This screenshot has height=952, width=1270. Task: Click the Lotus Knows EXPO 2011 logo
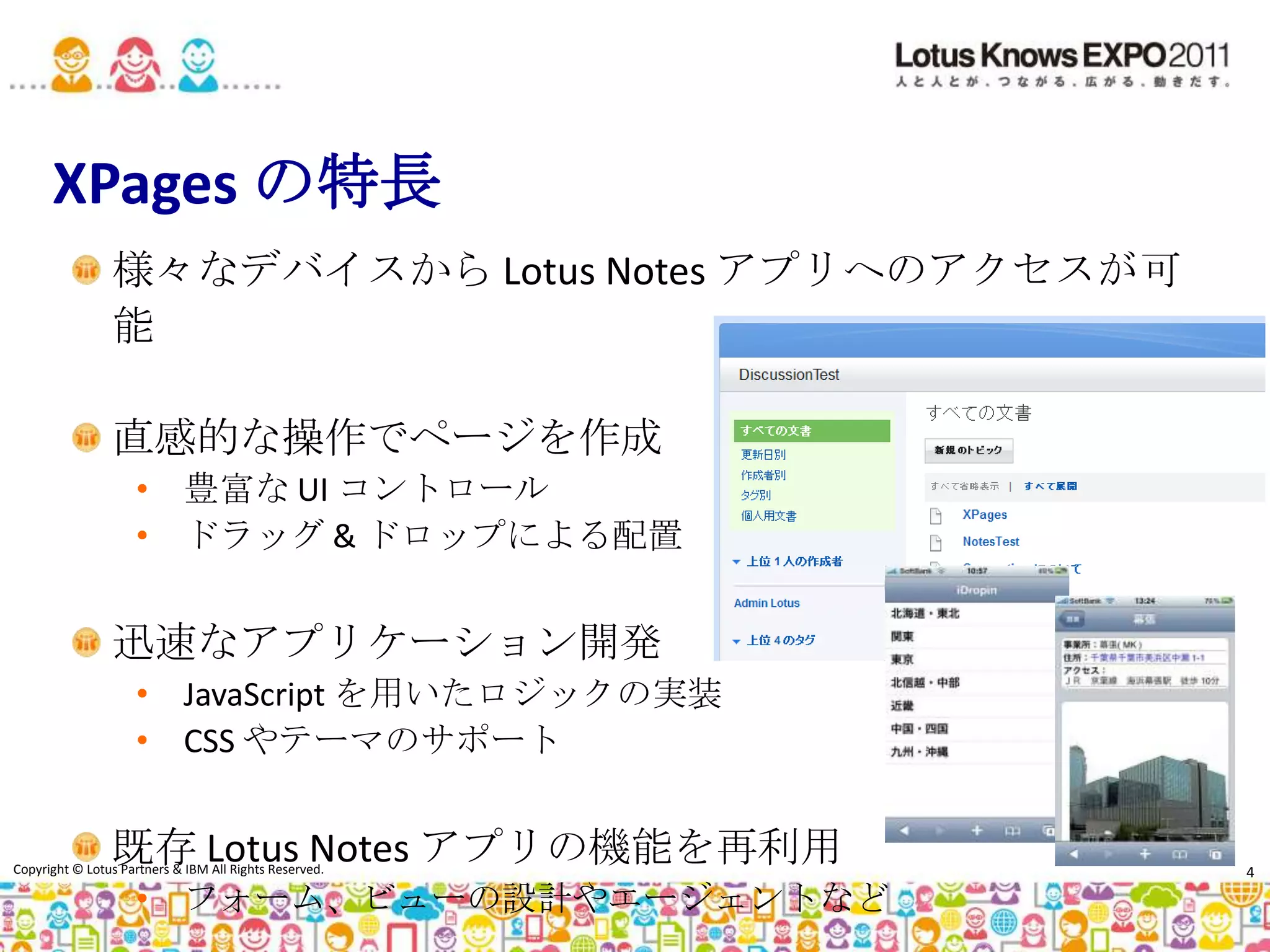pos(1062,64)
